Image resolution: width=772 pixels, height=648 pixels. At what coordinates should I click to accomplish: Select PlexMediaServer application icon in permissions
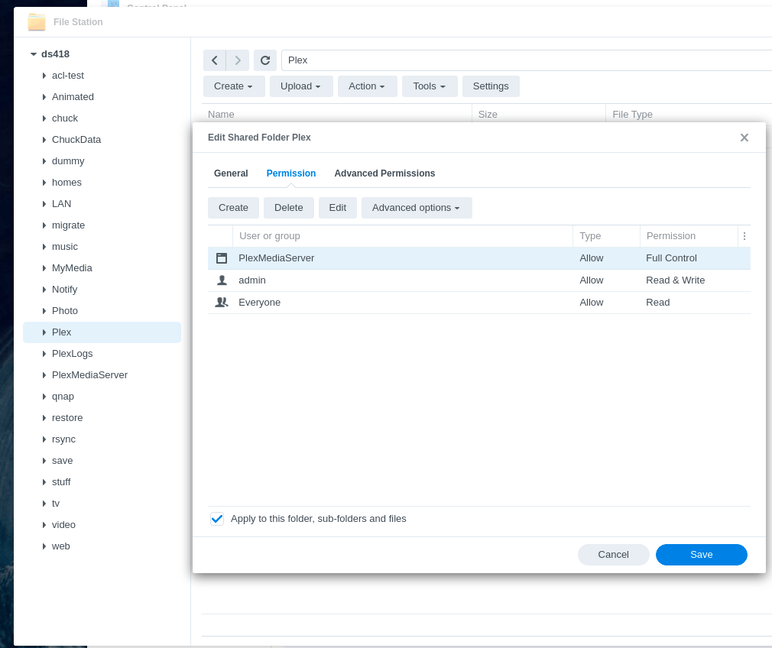(x=222, y=258)
